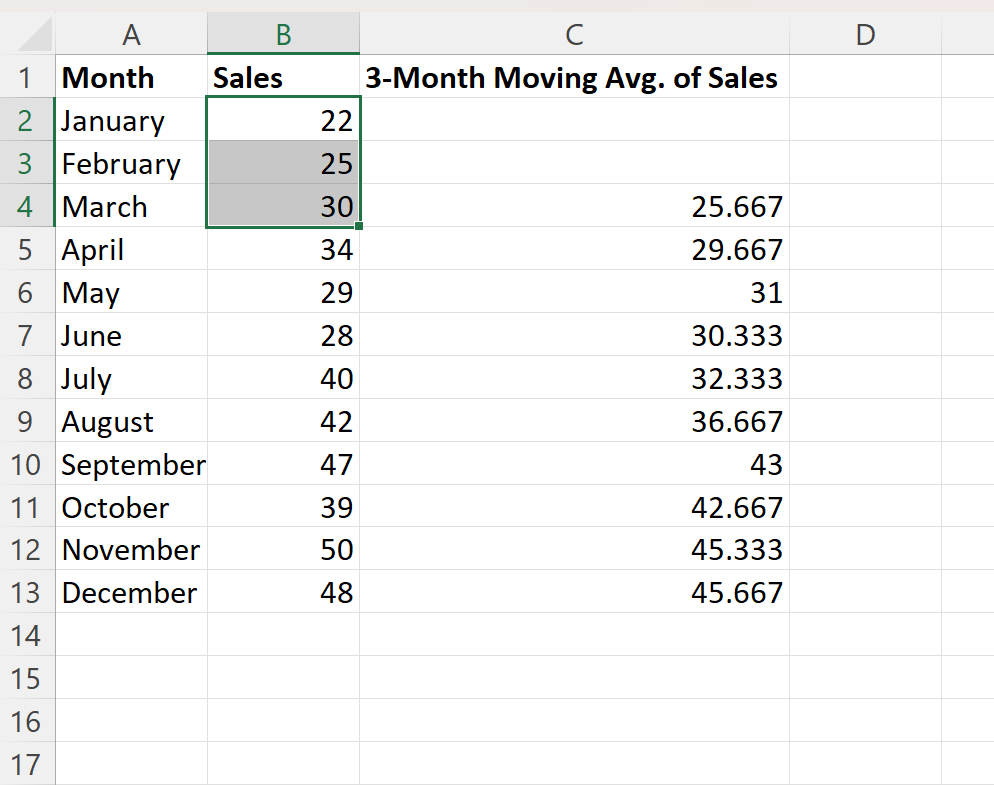Viewport: 994px width, 785px height.
Task: Click sales value 30 for March
Action: (283, 207)
